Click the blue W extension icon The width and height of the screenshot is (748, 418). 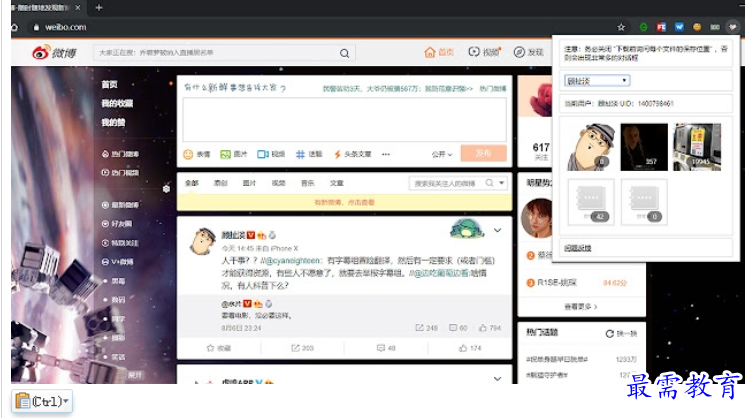click(679, 27)
